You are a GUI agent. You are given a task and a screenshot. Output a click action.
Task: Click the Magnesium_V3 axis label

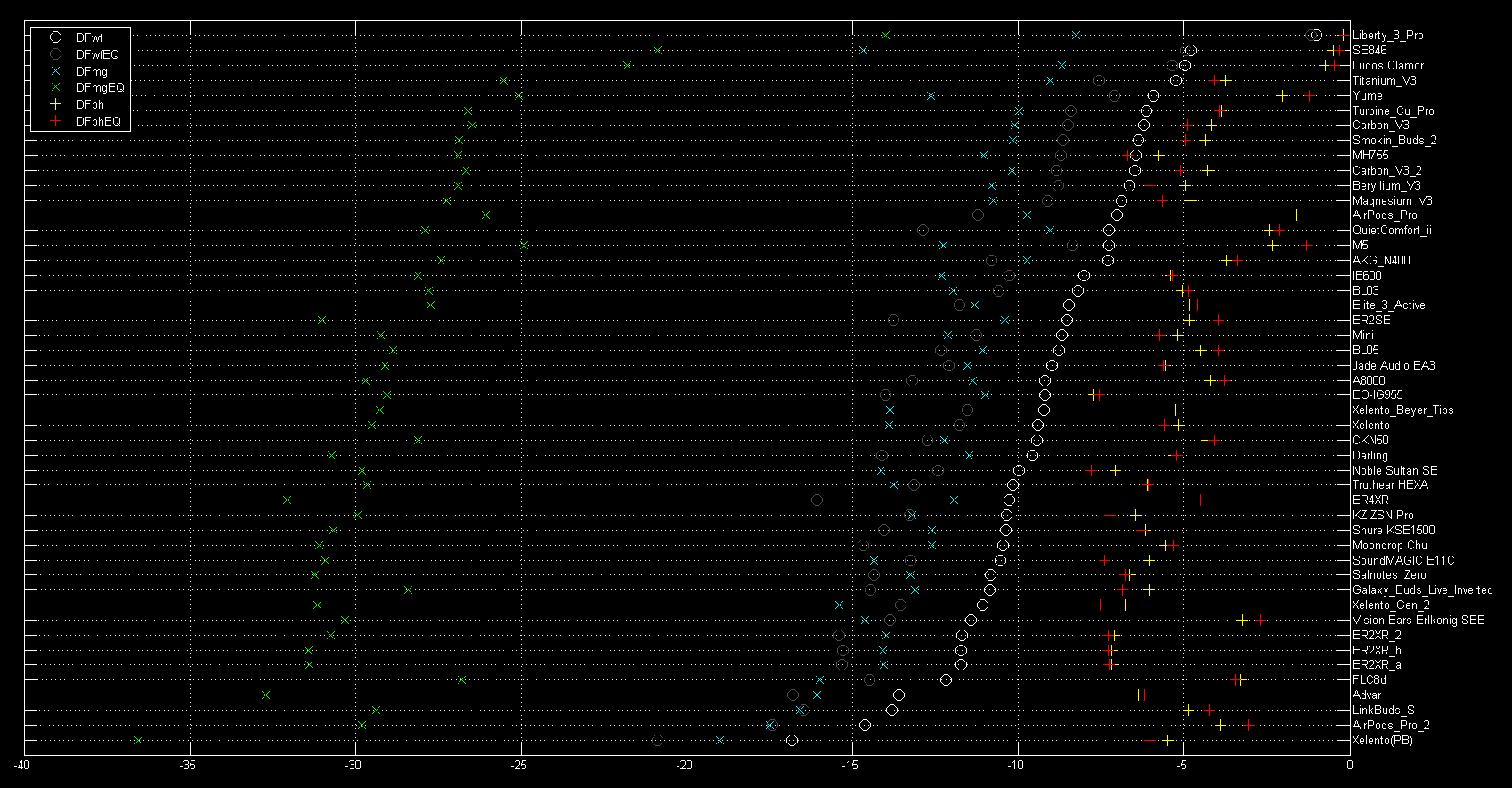click(x=1393, y=200)
